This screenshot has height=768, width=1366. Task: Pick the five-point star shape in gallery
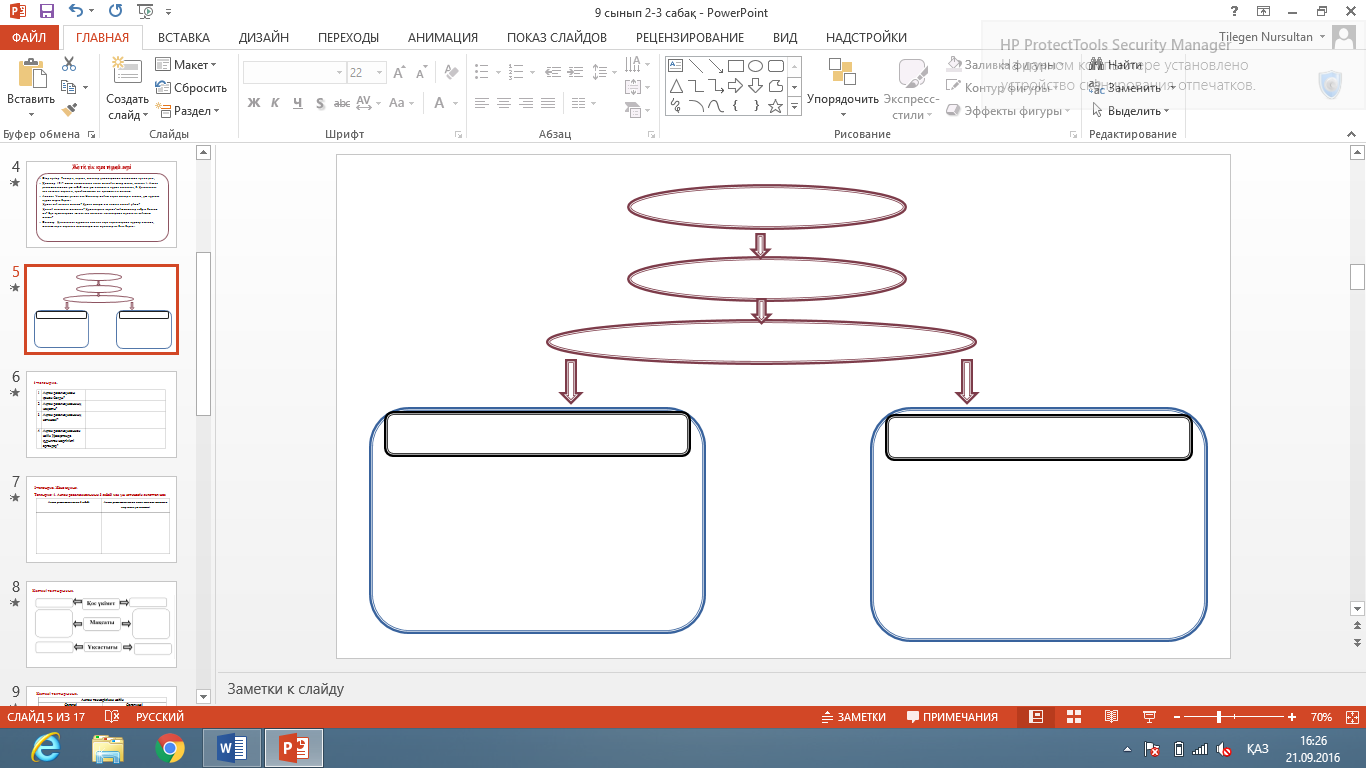[x=775, y=105]
